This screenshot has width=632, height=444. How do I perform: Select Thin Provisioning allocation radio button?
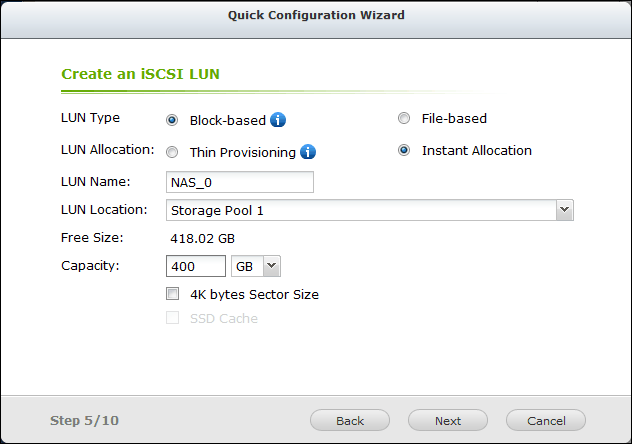[x=172, y=152]
